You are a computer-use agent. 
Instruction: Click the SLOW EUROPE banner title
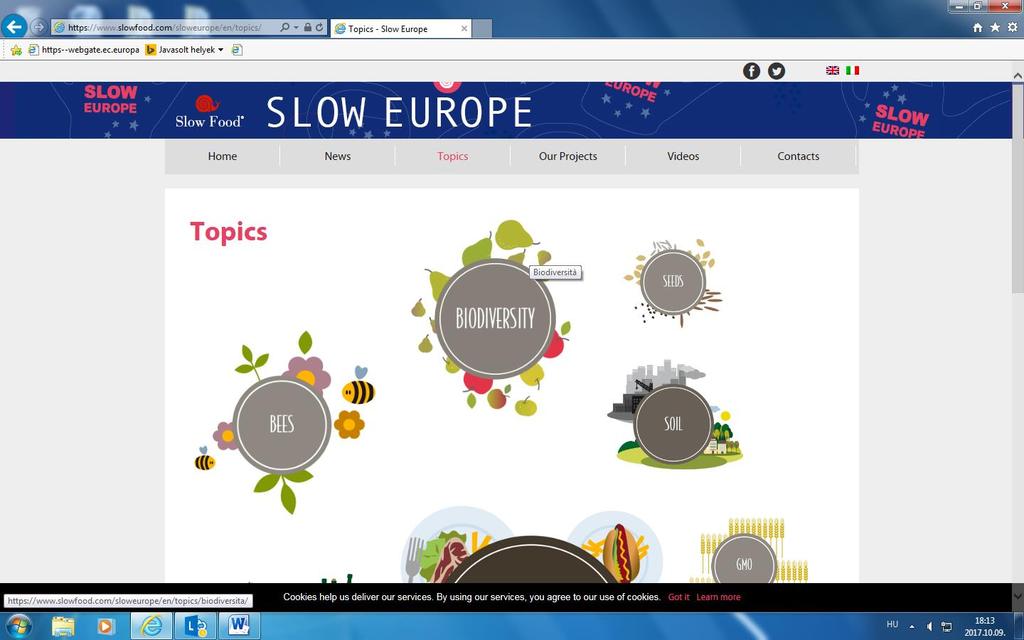click(x=399, y=112)
